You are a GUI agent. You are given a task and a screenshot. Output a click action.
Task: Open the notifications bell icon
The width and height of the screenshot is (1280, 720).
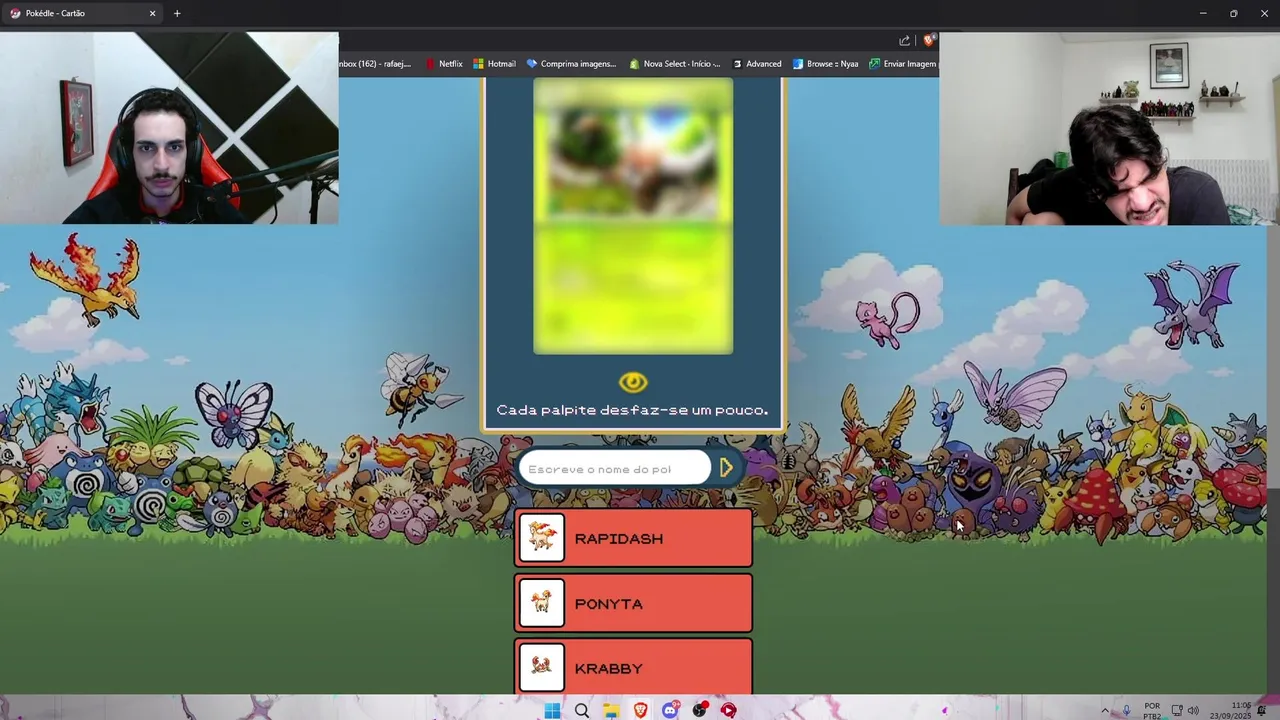pos(1262,710)
